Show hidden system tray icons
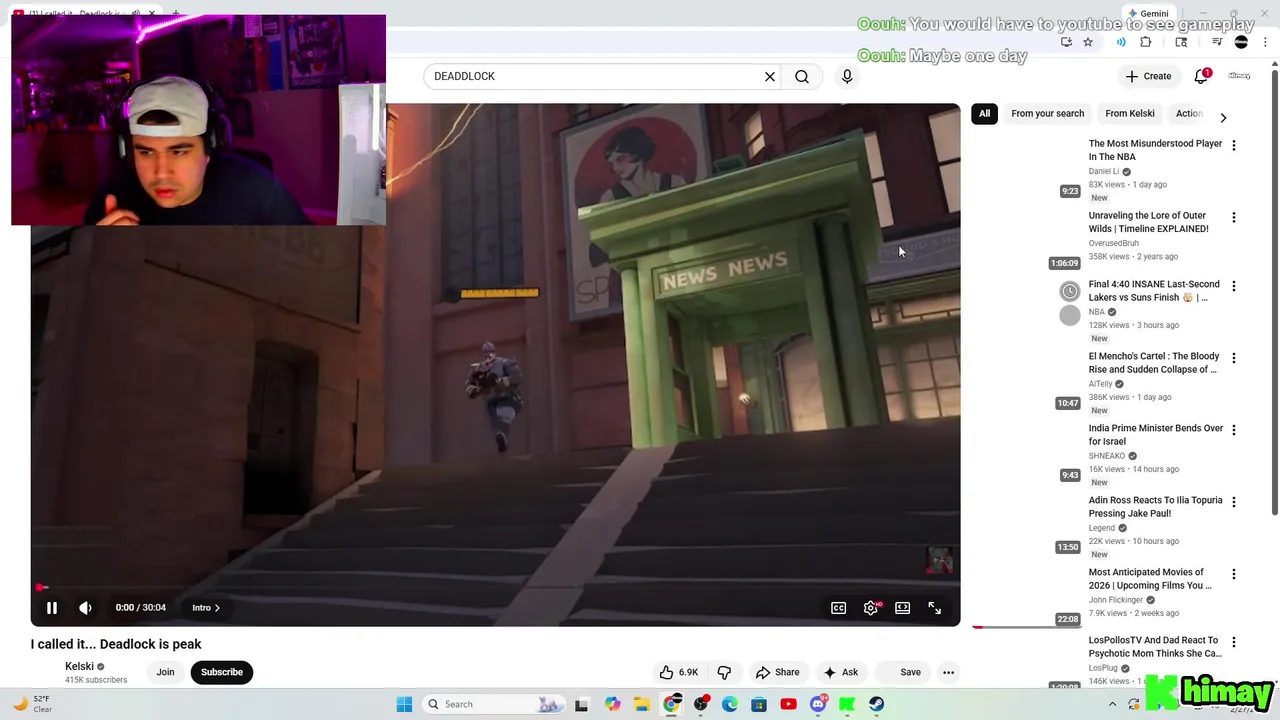The image size is (1280, 720). [1112, 704]
